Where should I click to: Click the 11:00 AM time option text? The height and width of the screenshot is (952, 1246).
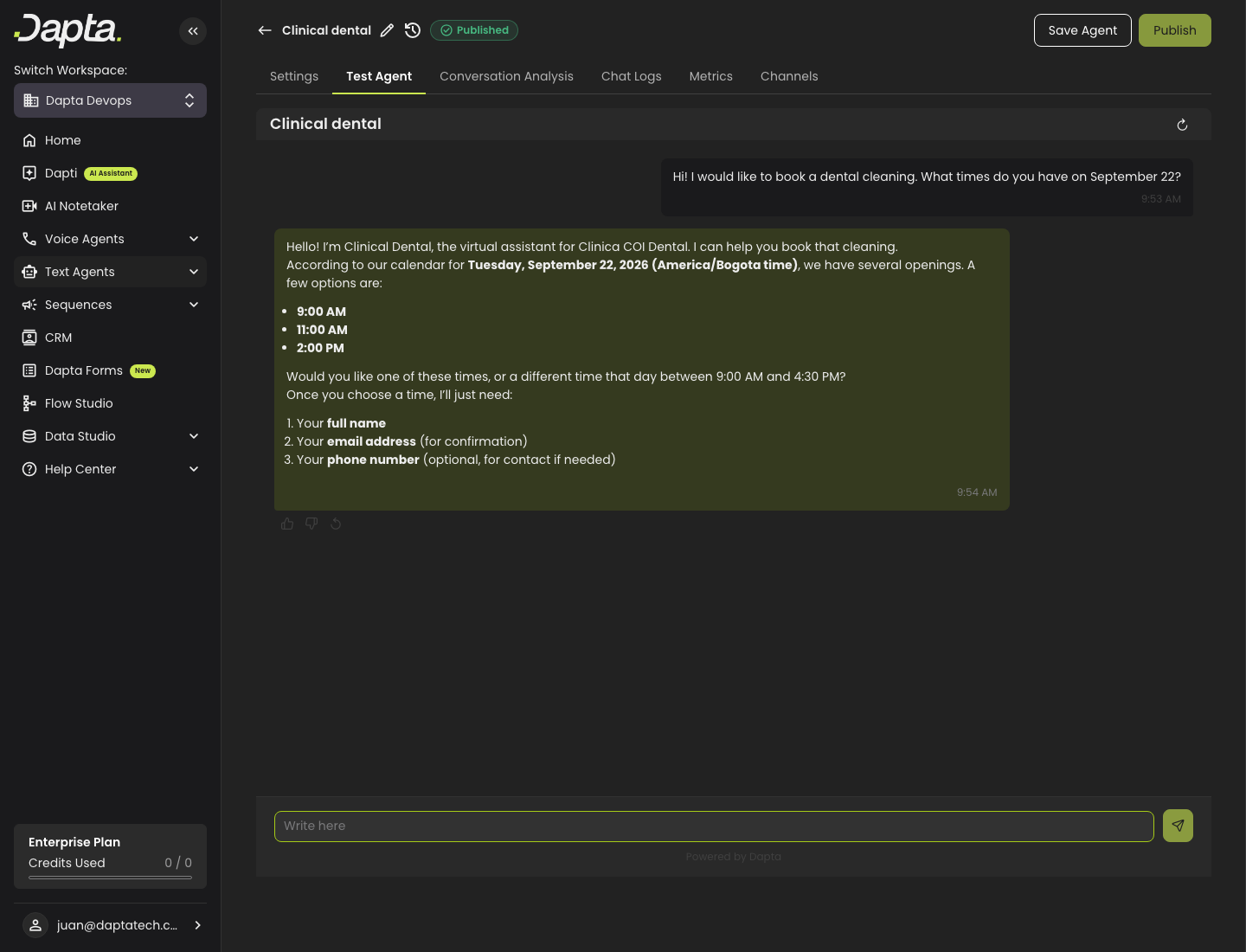click(x=322, y=330)
